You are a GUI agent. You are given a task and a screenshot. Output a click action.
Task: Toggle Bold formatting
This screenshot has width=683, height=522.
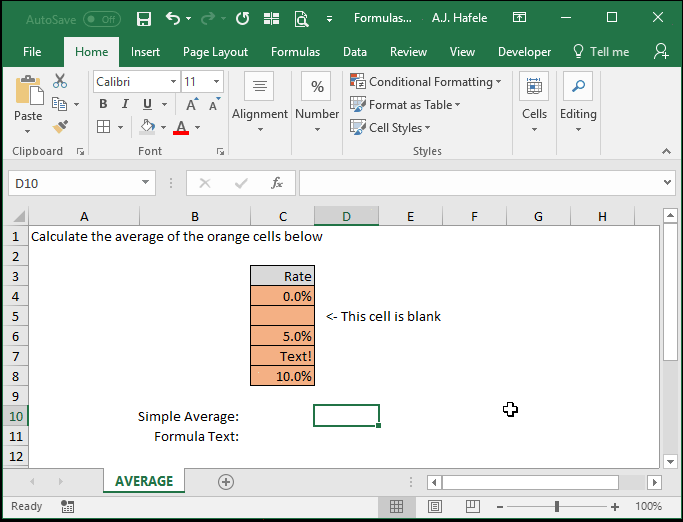point(103,104)
